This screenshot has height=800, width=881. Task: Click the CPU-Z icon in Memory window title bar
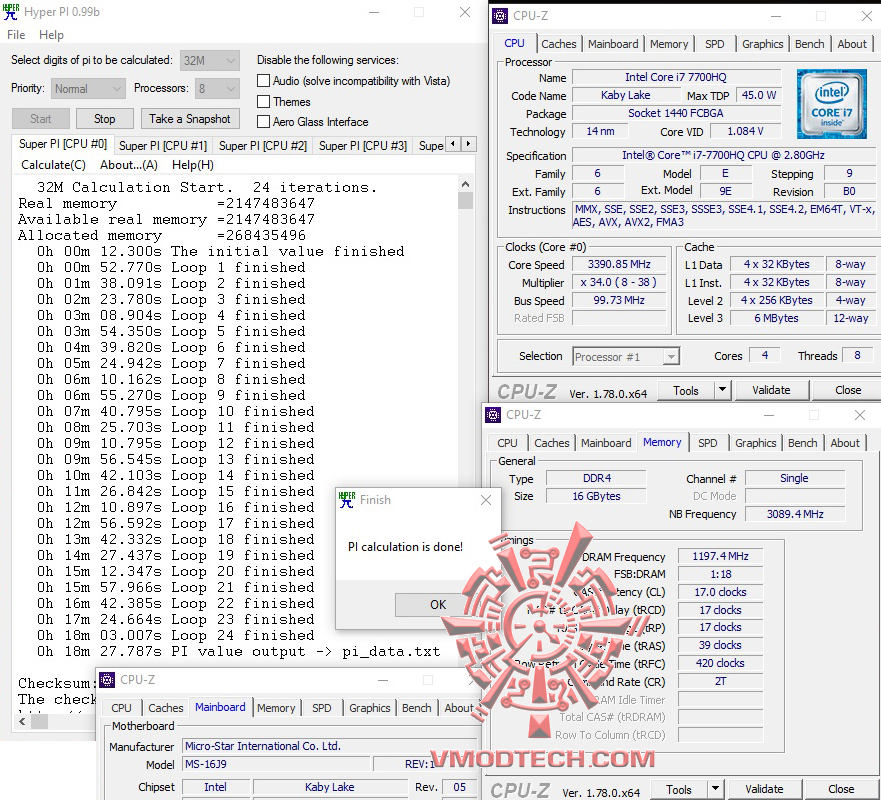[493, 415]
